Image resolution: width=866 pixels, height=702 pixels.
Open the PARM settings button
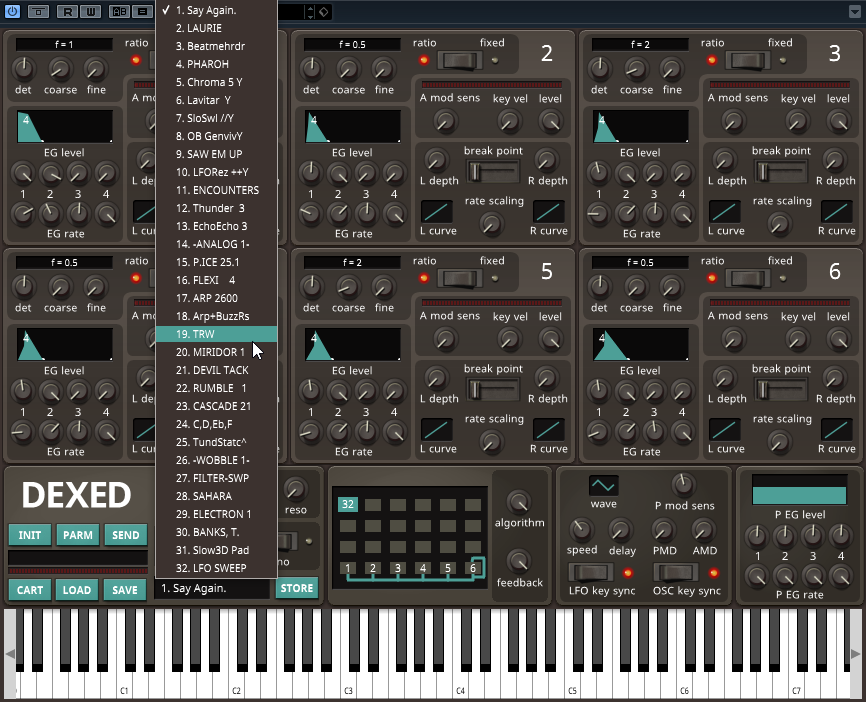pos(78,535)
